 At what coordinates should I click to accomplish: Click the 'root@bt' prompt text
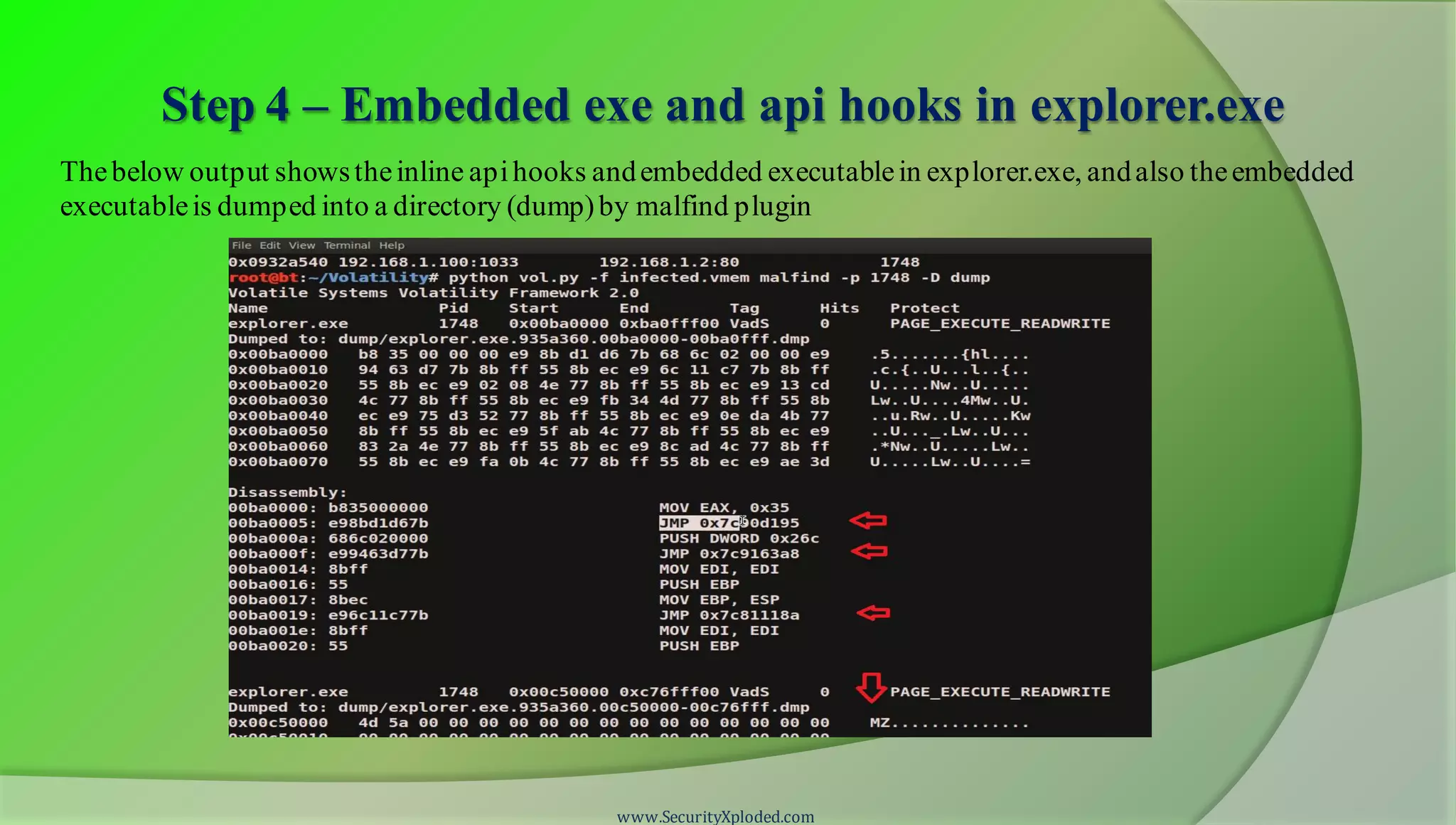pyautogui.click(x=264, y=277)
